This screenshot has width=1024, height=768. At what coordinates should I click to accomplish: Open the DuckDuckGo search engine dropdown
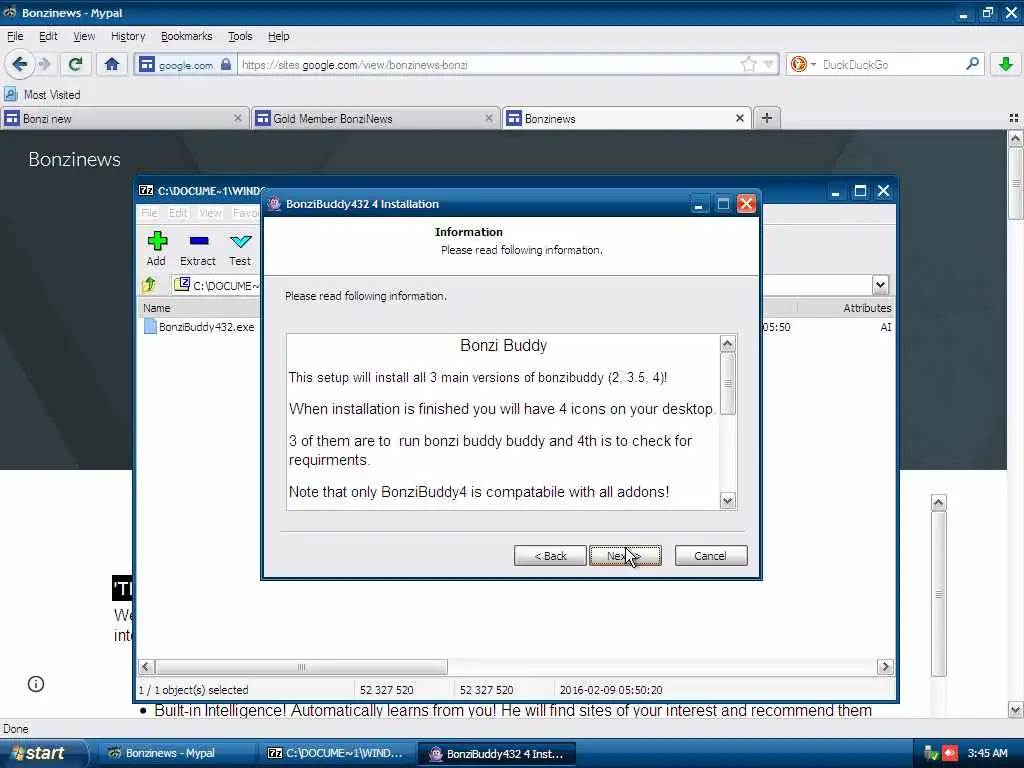click(803, 64)
